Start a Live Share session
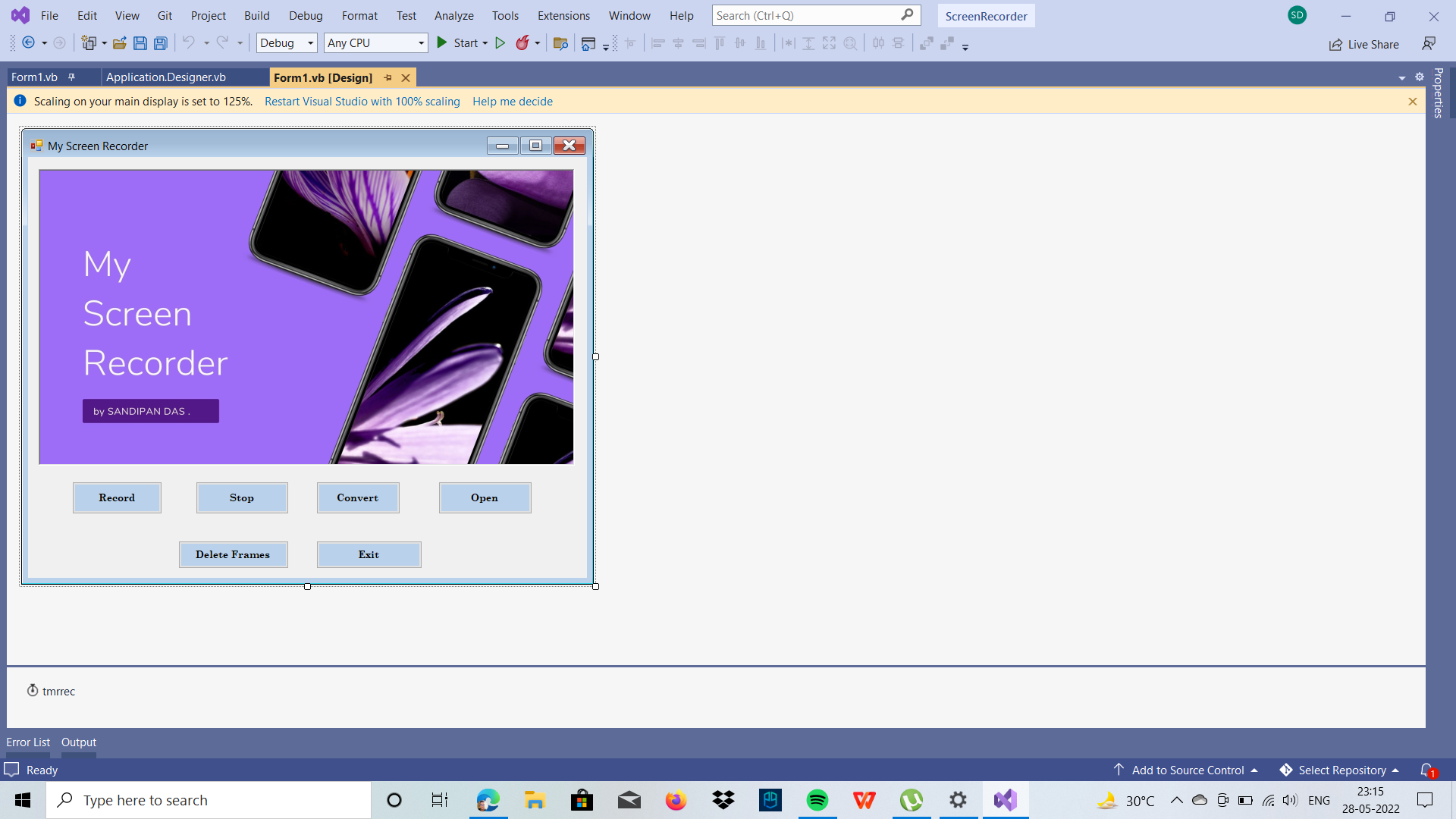The width and height of the screenshot is (1456, 819). tap(1364, 44)
